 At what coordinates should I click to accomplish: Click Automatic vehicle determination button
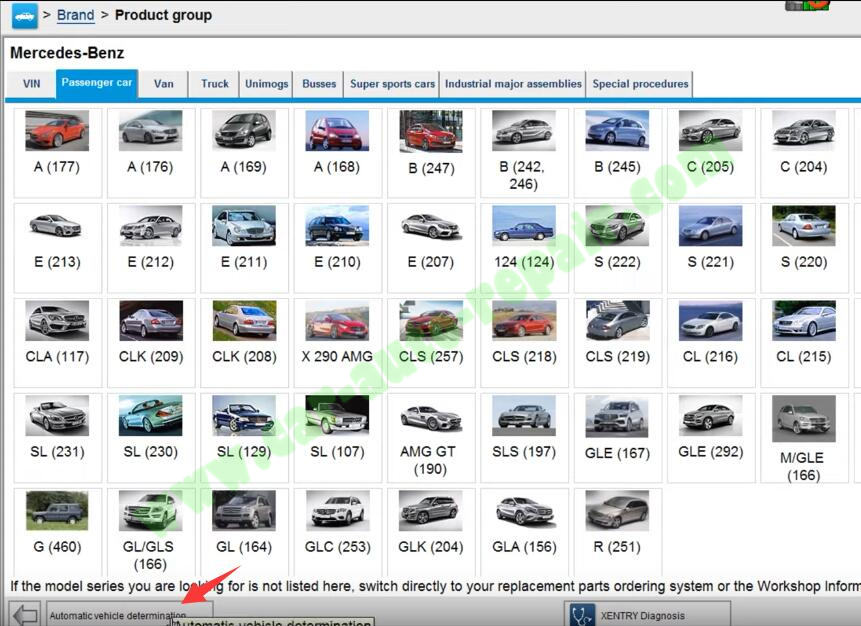[x=118, y=615]
